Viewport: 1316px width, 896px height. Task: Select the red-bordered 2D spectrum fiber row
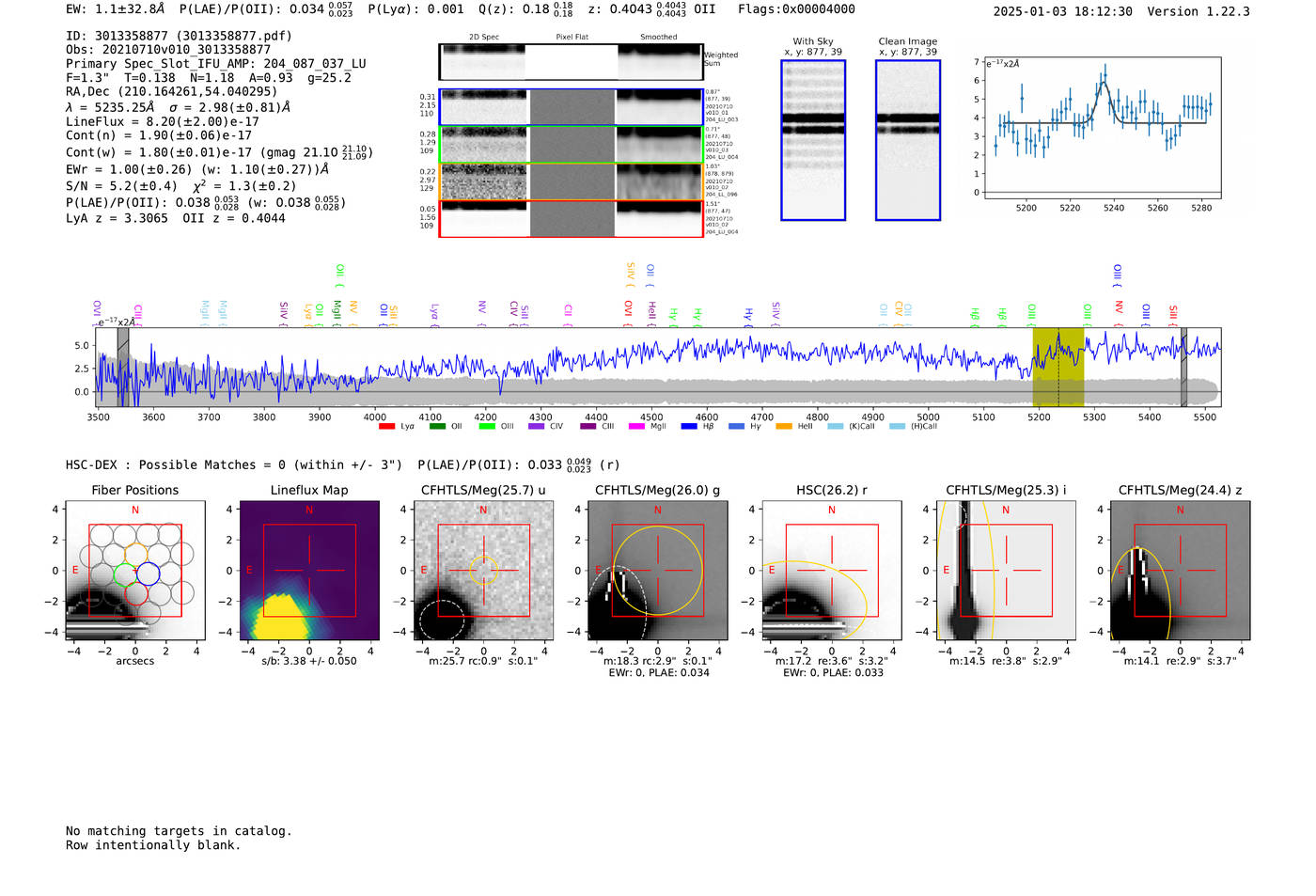point(572,218)
